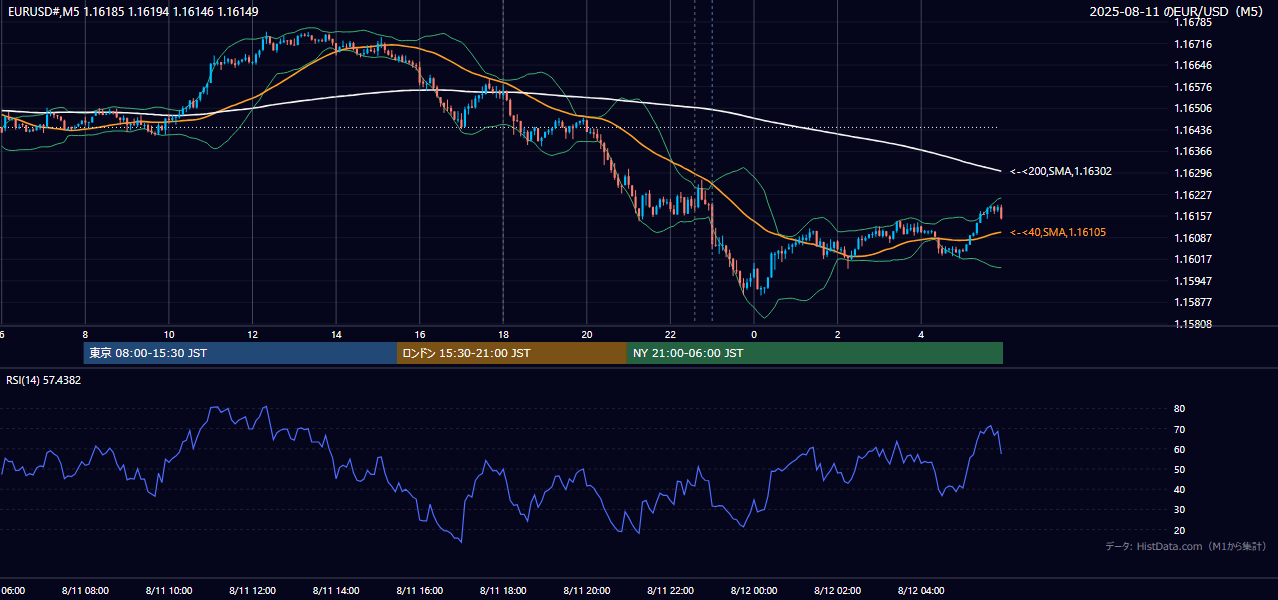
Task: Click hour label 0 on price chart axis
Action: (x=754, y=335)
